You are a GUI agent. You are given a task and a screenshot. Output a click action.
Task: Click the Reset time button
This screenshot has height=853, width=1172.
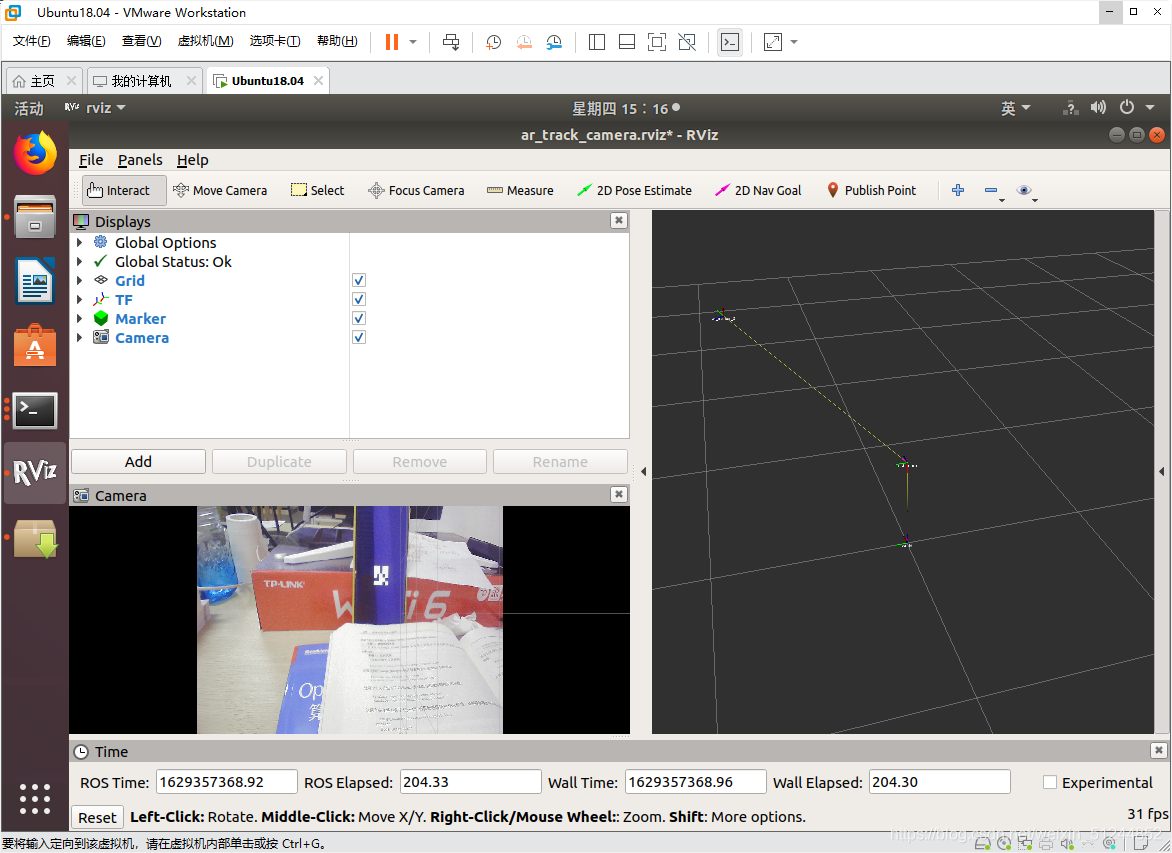pos(97,817)
